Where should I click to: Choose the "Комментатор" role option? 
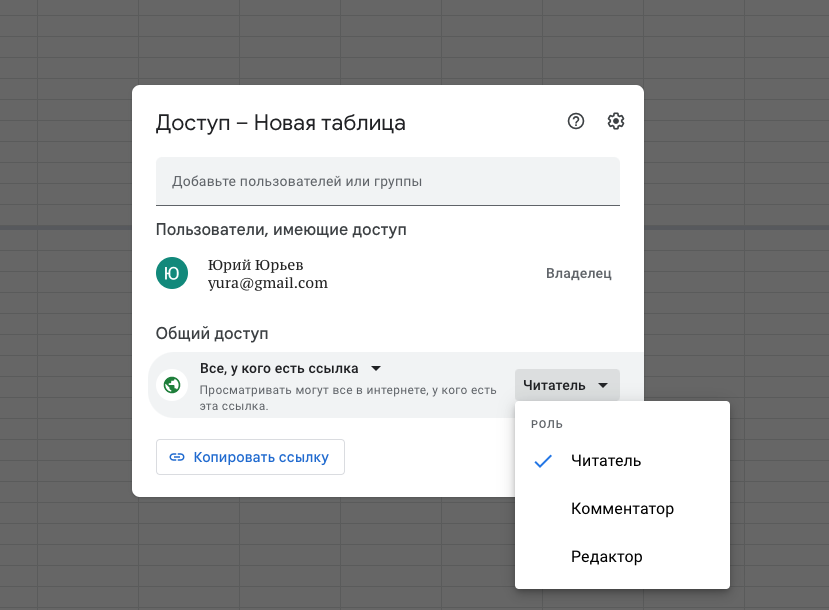click(622, 509)
